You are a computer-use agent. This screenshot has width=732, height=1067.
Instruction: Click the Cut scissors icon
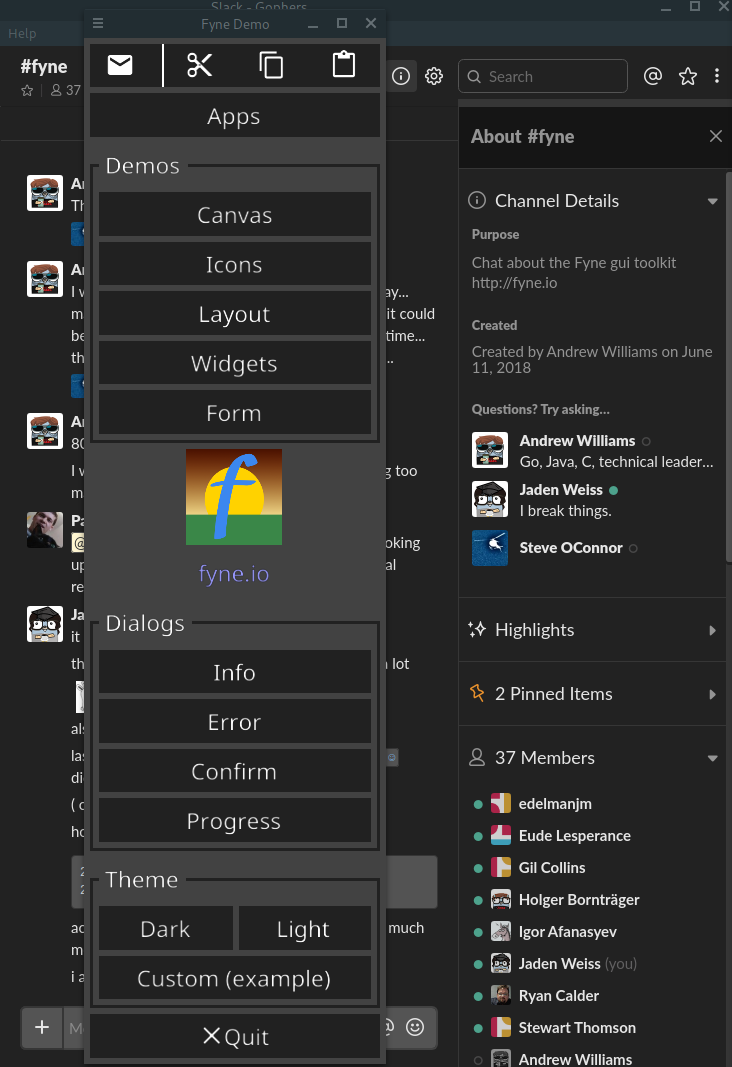[x=199, y=64]
